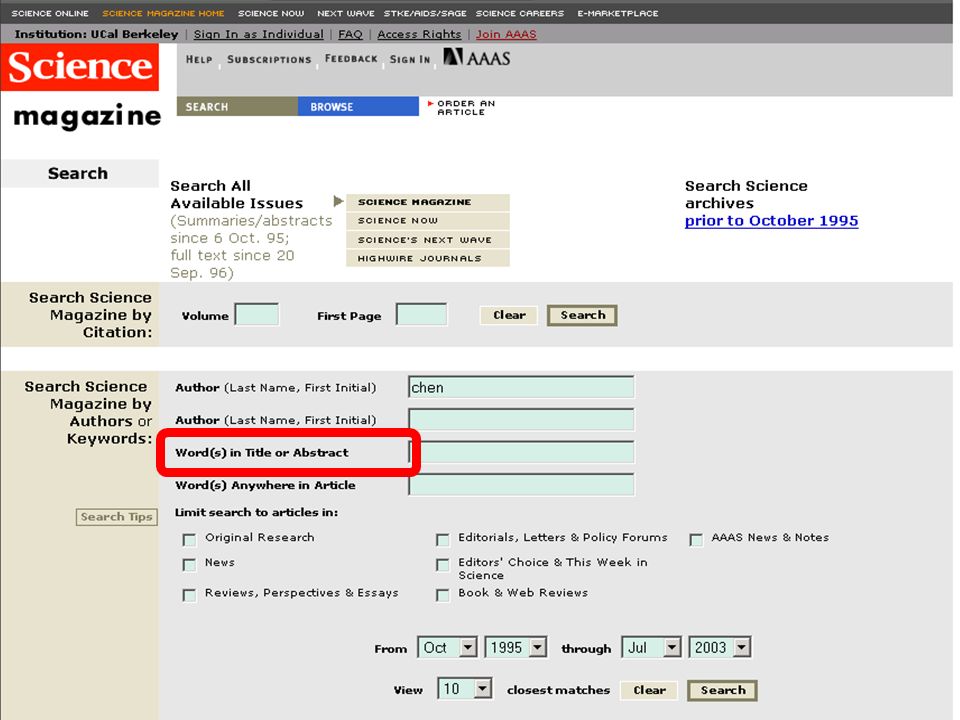Expand the View count dropdown showing 10
The height and width of the screenshot is (720, 960).
(x=464, y=689)
